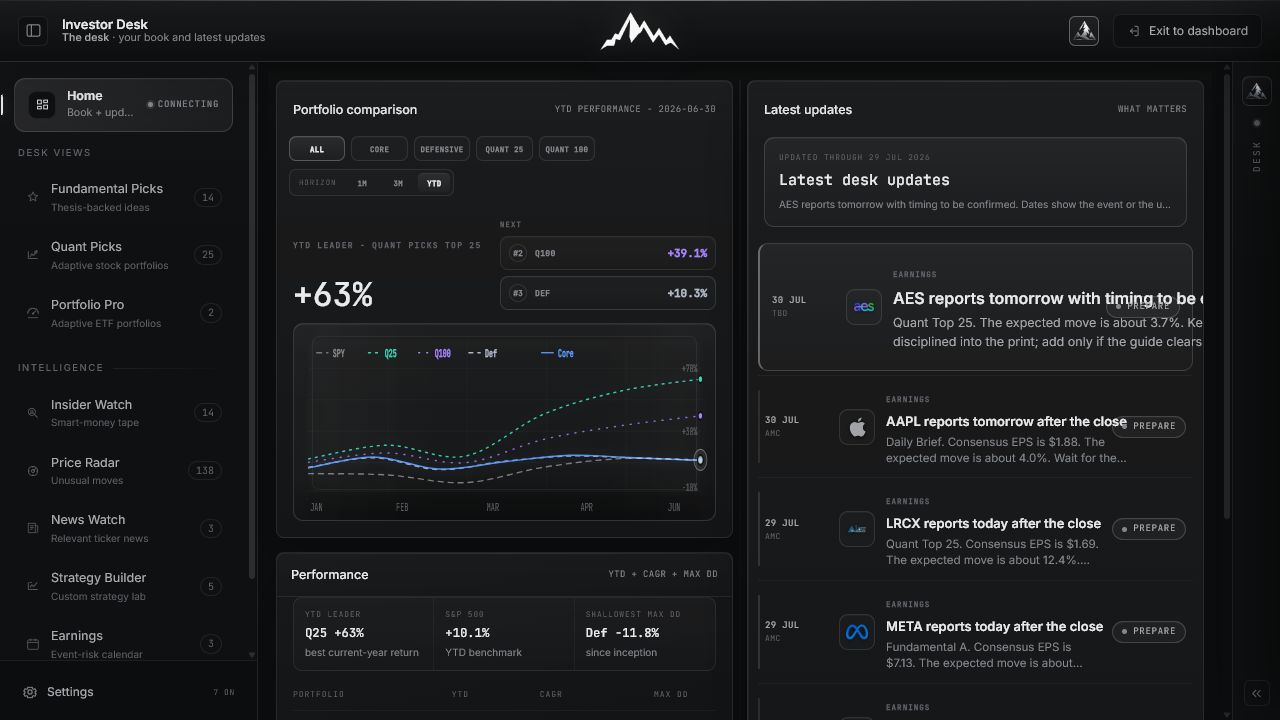The width and height of the screenshot is (1280, 720).
Task: Set horizon to YTD
Action: [x=434, y=183]
